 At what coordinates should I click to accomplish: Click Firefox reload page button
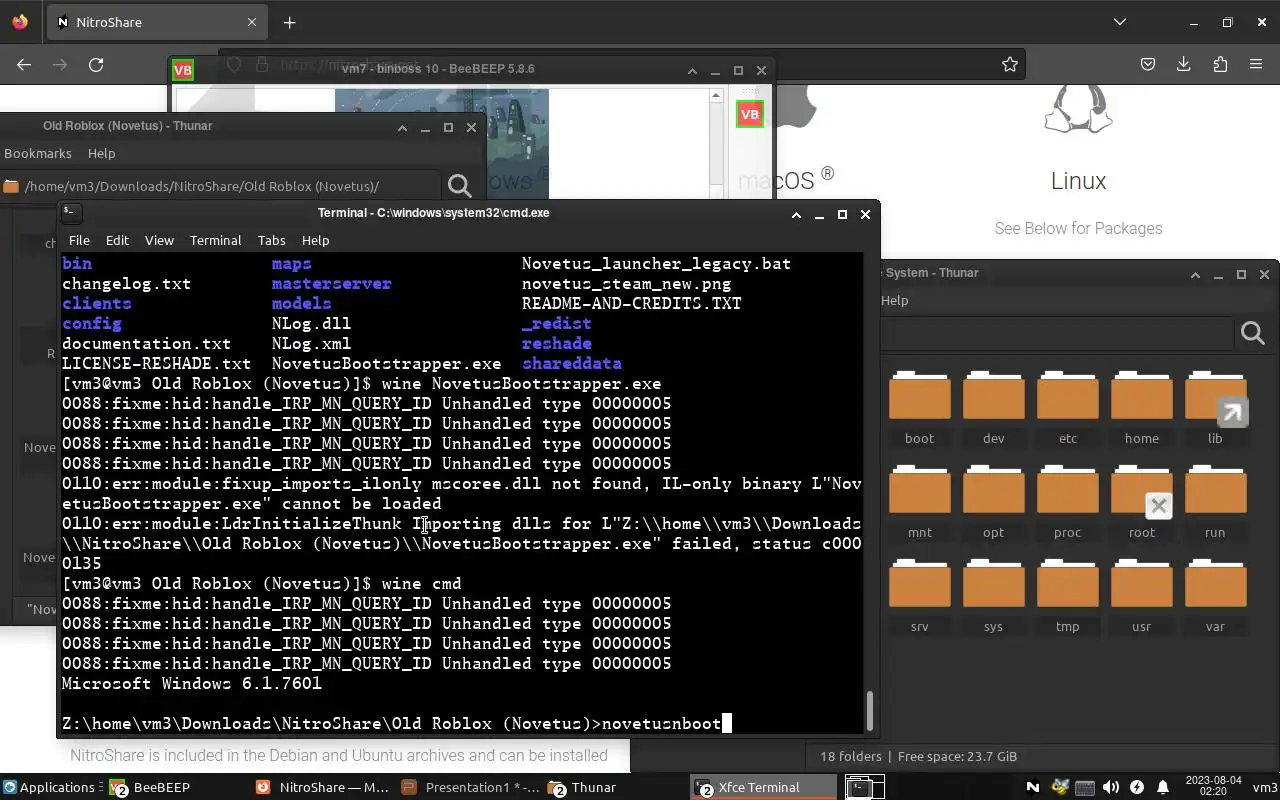click(x=96, y=64)
